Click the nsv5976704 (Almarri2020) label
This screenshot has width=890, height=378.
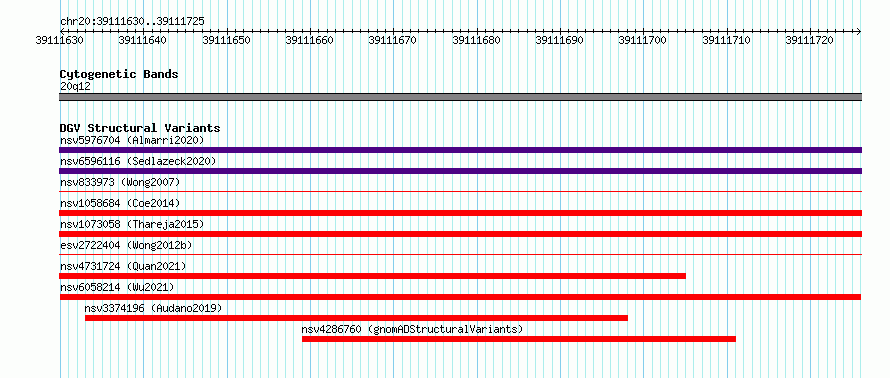pyautogui.click(x=132, y=140)
